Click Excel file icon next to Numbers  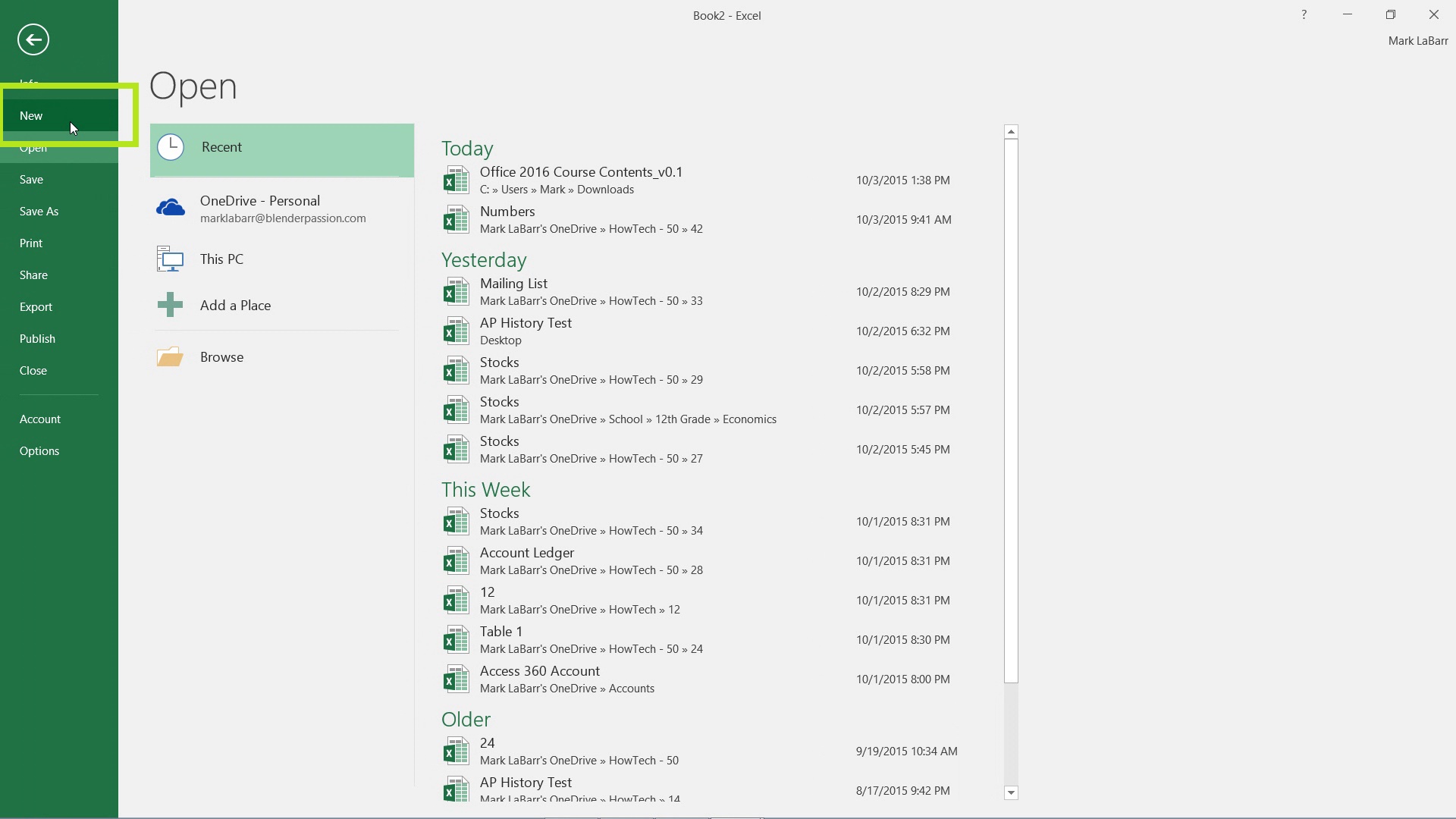coord(456,220)
